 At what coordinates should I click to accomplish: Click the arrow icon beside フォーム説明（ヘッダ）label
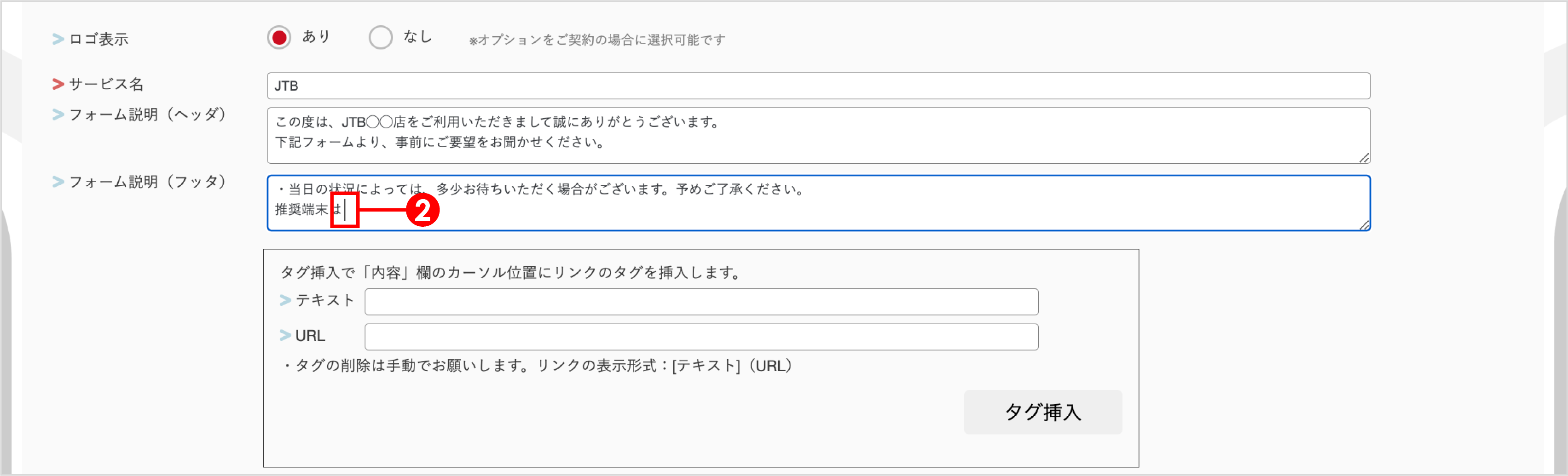pyautogui.click(x=58, y=115)
